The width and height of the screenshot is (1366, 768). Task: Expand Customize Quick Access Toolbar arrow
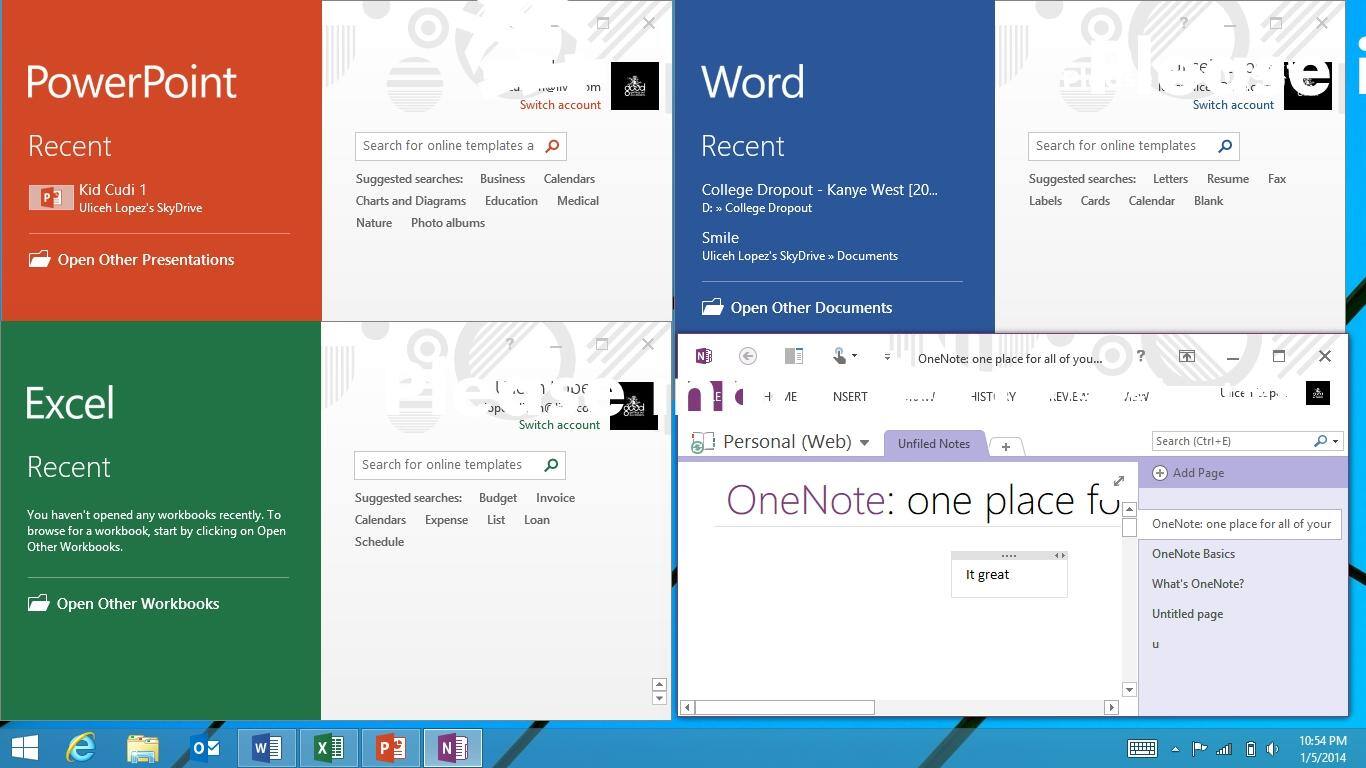point(887,356)
